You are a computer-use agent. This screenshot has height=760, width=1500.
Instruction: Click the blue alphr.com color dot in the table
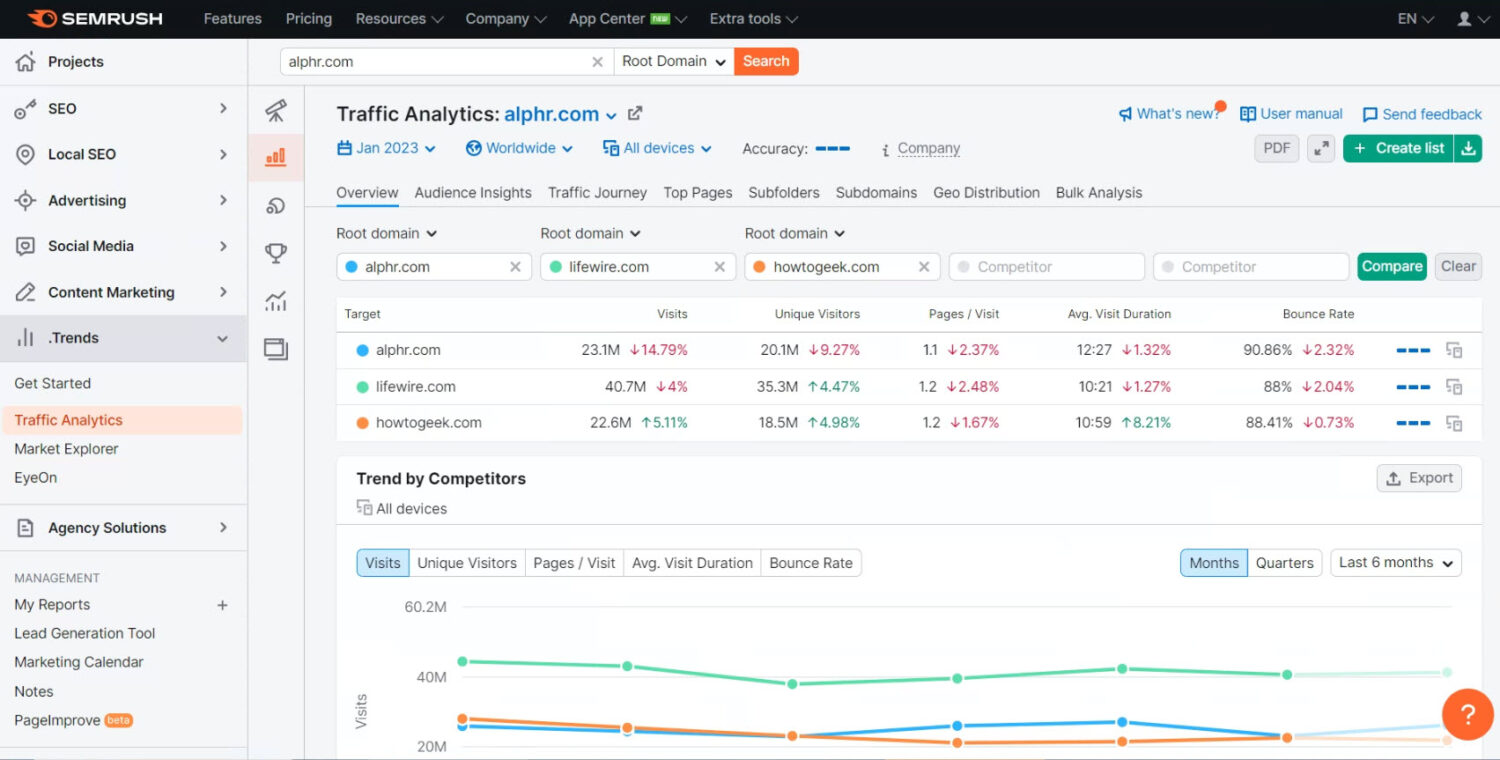362,350
